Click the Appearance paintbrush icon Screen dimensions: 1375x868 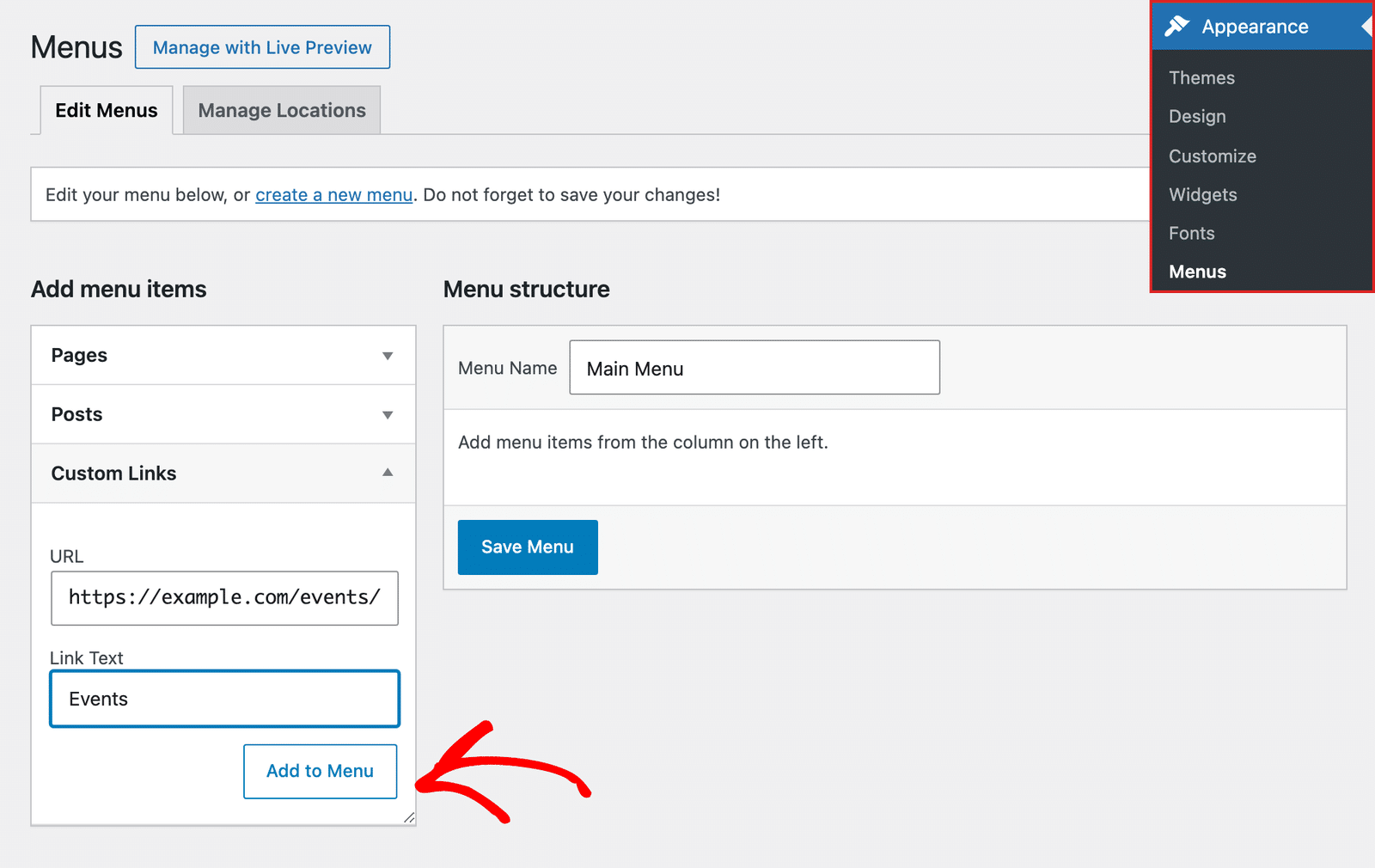pyautogui.click(x=1176, y=27)
